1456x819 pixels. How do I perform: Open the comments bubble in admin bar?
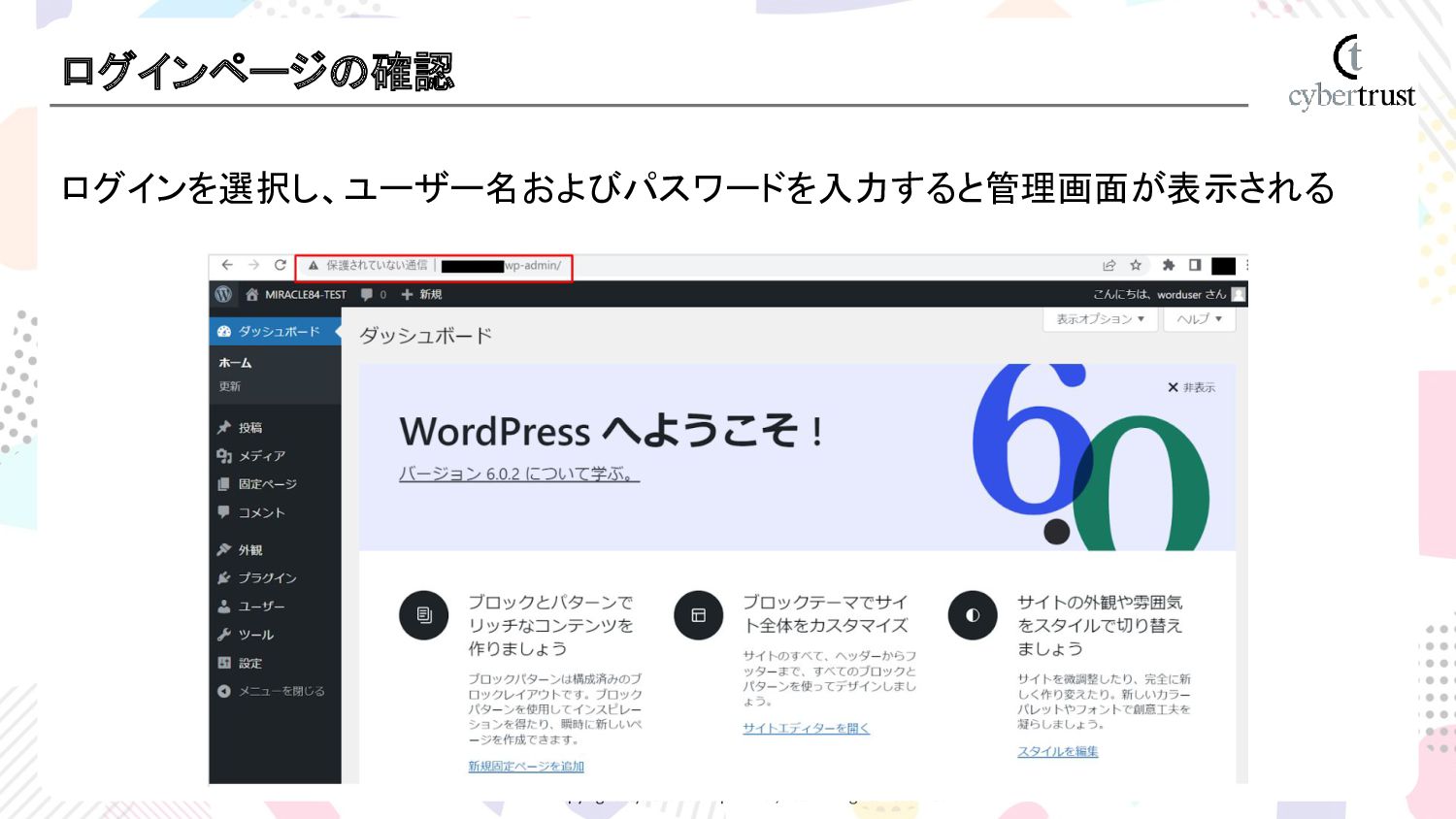tap(373, 294)
